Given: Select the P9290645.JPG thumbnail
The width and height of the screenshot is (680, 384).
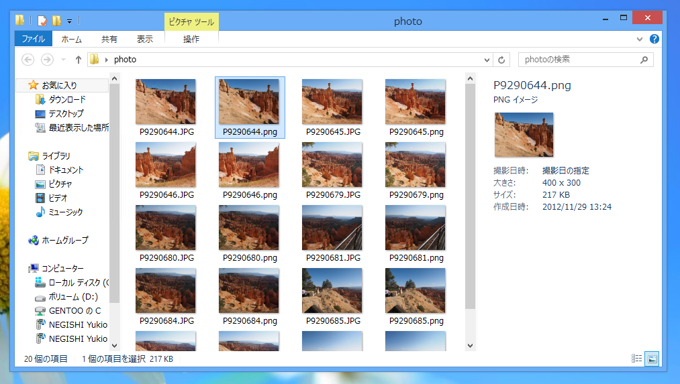Looking at the screenshot, I should pyautogui.click(x=332, y=102).
